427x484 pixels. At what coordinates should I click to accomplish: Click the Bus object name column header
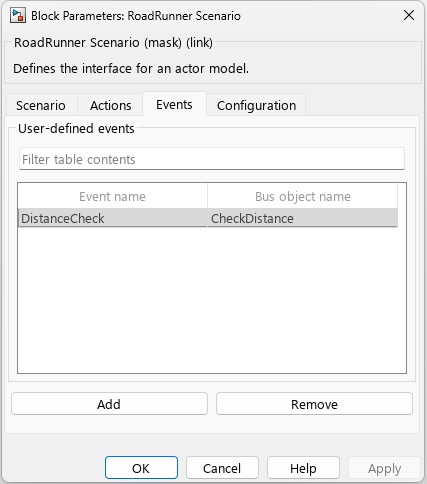coord(302,196)
